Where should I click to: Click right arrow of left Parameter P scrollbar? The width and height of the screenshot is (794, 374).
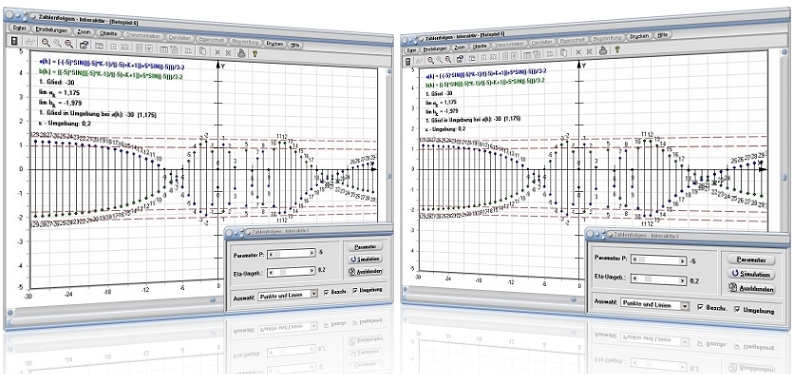(311, 253)
